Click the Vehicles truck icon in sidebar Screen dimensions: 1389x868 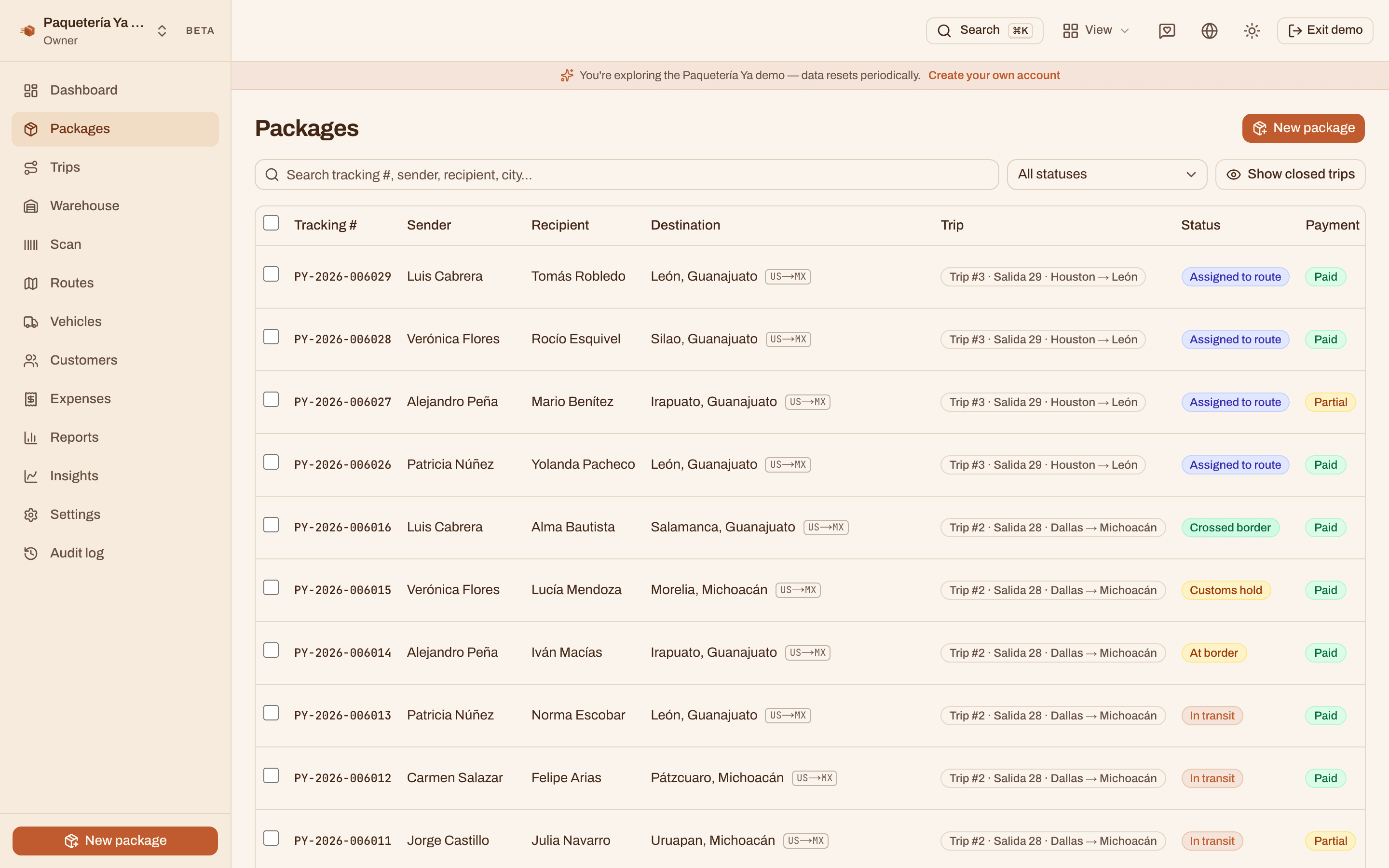point(31,322)
